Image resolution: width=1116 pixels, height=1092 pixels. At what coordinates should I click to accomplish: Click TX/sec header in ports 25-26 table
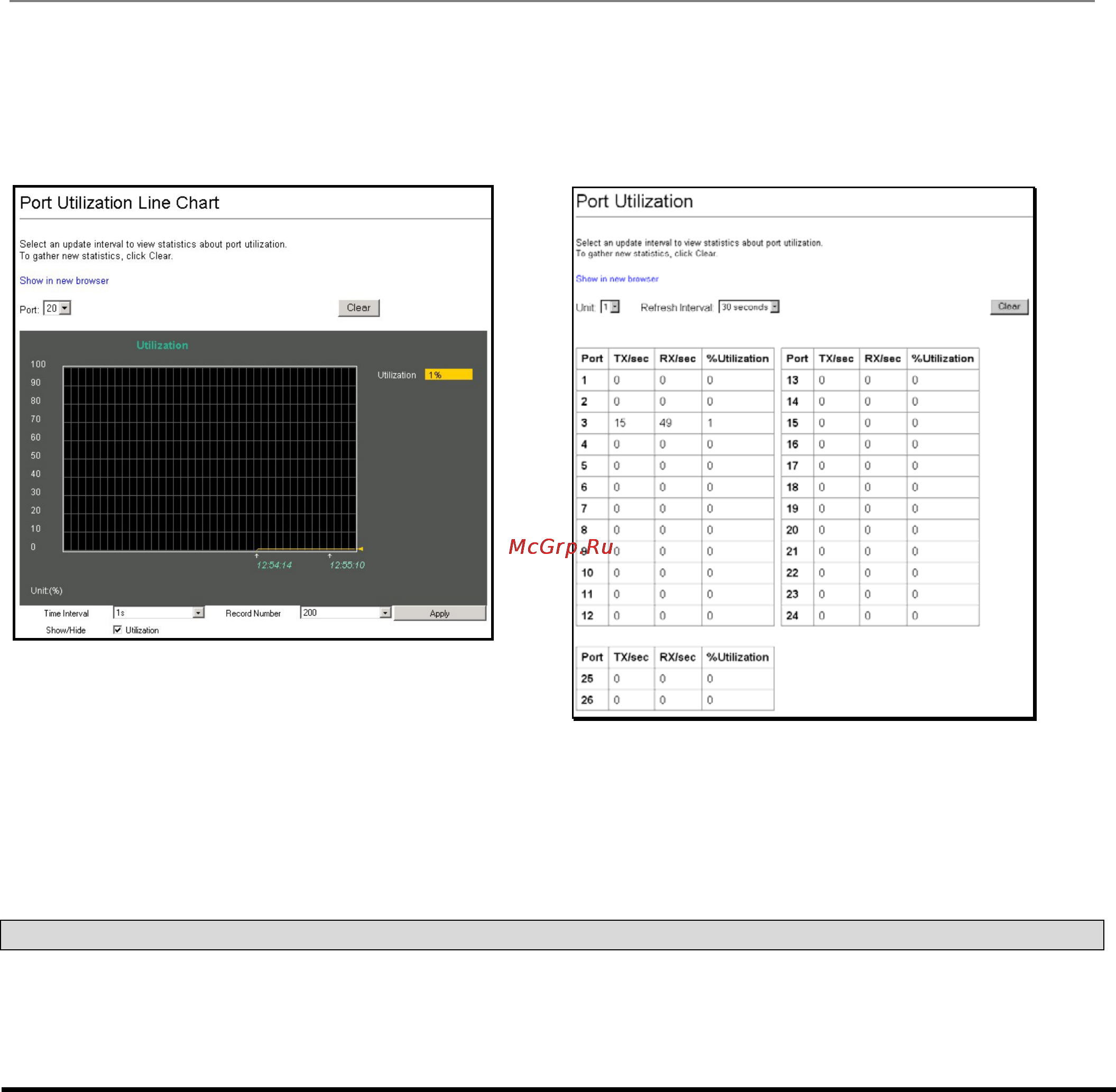pyautogui.click(x=631, y=658)
